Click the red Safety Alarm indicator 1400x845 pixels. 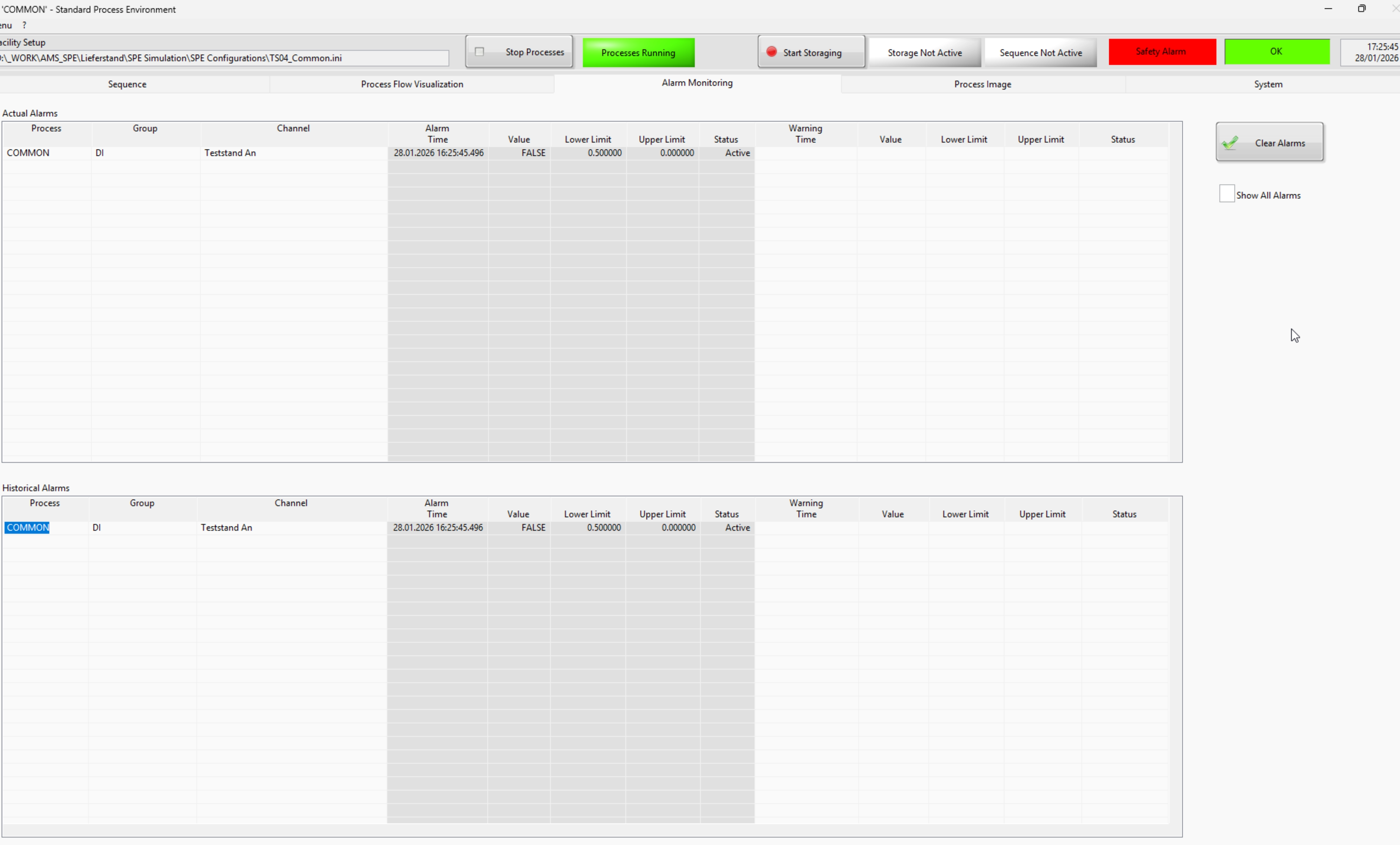pyautogui.click(x=1161, y=52)
